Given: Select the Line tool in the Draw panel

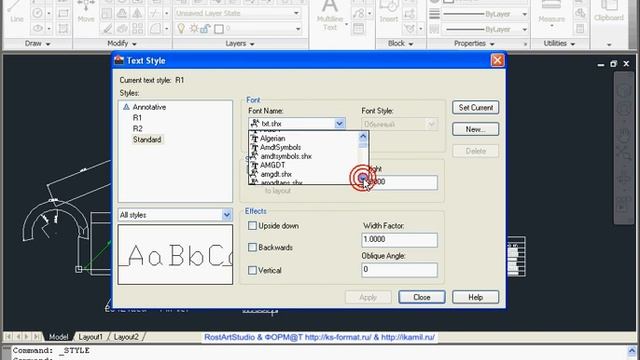Looking at the screenshot, I should 16,12.
